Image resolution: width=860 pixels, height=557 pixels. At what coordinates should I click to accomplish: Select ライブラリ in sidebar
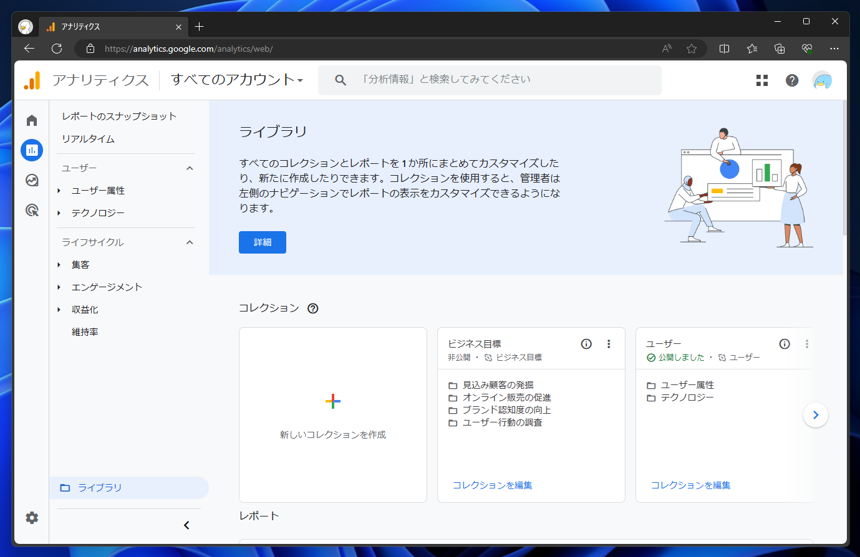coord(129,488)
